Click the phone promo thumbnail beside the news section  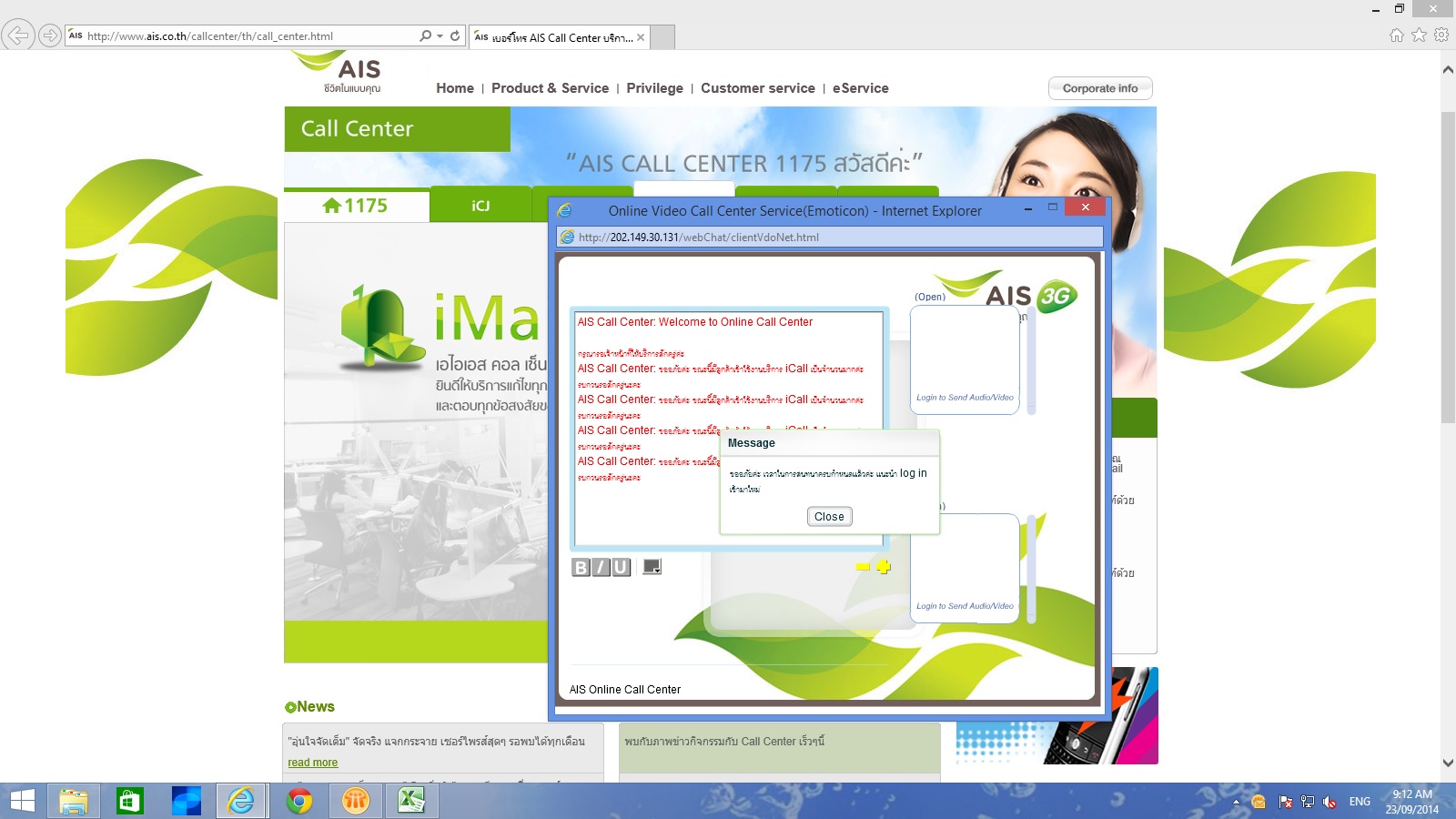pos(1057,716)
